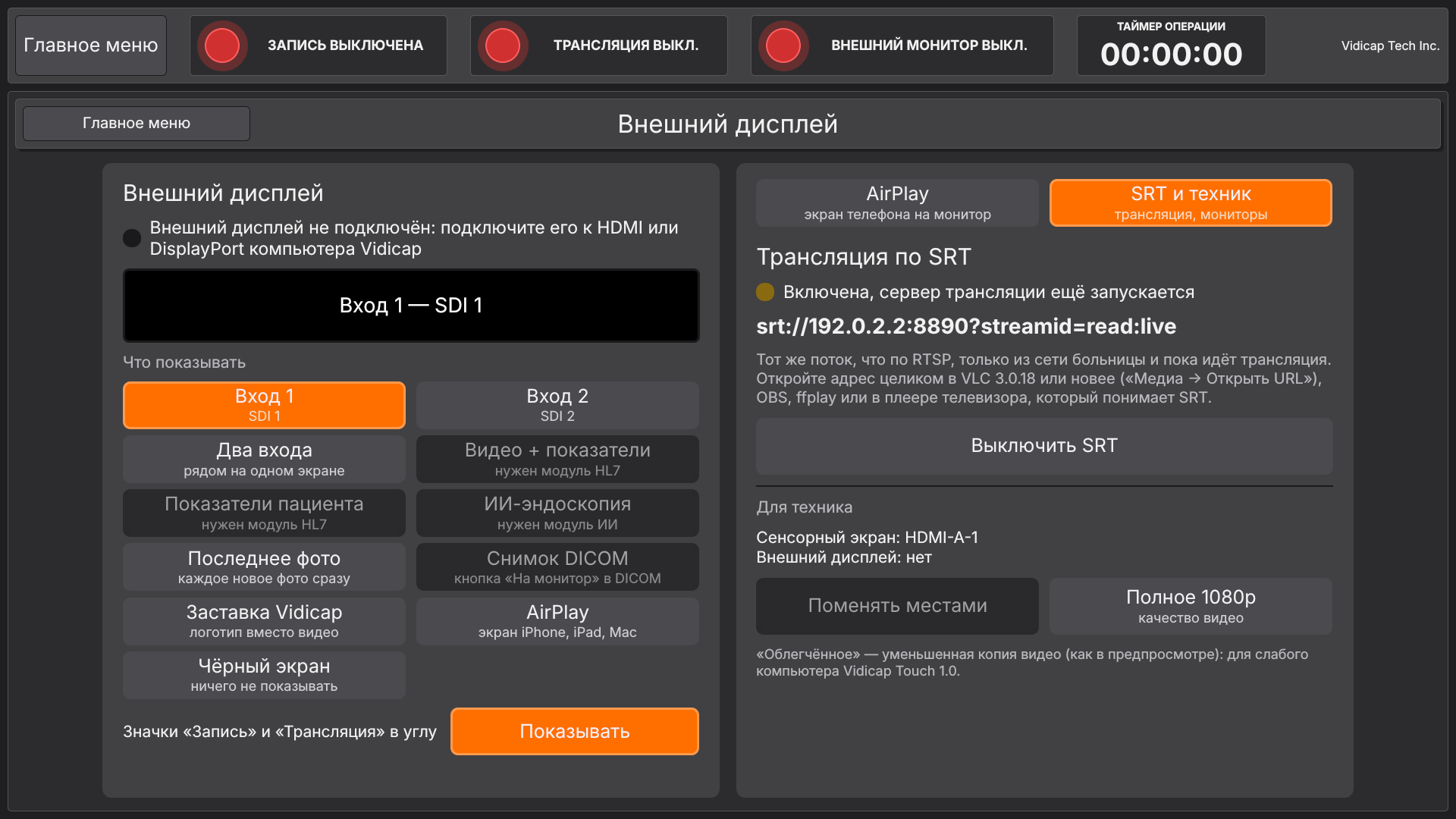Select source Вход 1 SDI 1
Viewport: 1456px width, 819px height.
pyautogui.click(x=264, y=405)
